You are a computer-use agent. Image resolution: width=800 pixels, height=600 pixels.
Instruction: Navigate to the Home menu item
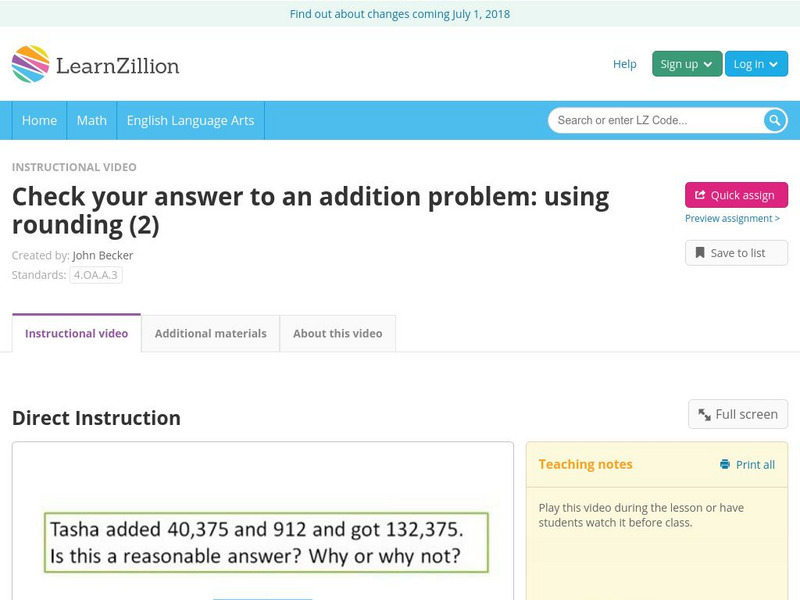pos(39,120)
